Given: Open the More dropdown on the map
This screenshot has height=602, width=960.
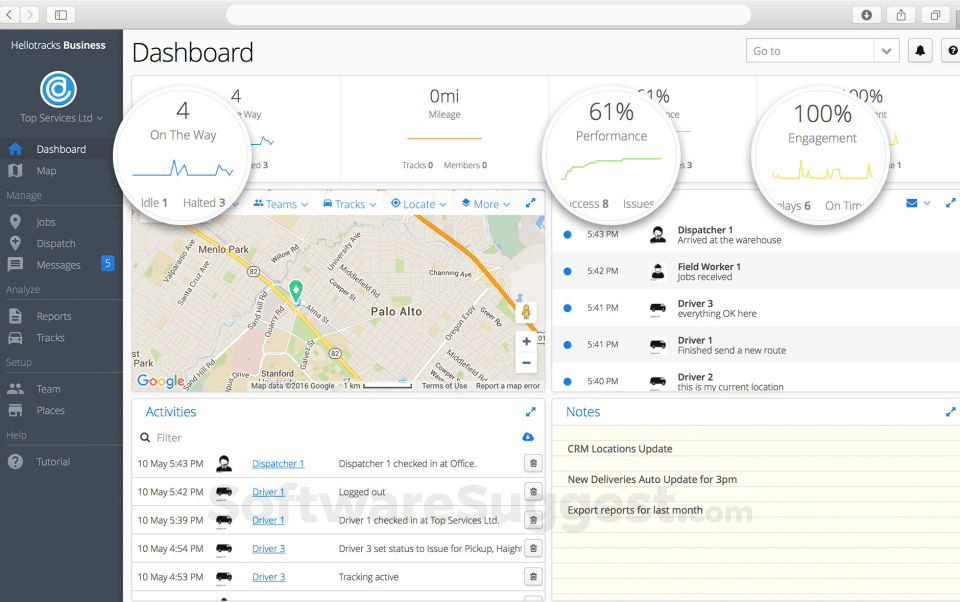Looking at the screenshot, I should point(484,203).
